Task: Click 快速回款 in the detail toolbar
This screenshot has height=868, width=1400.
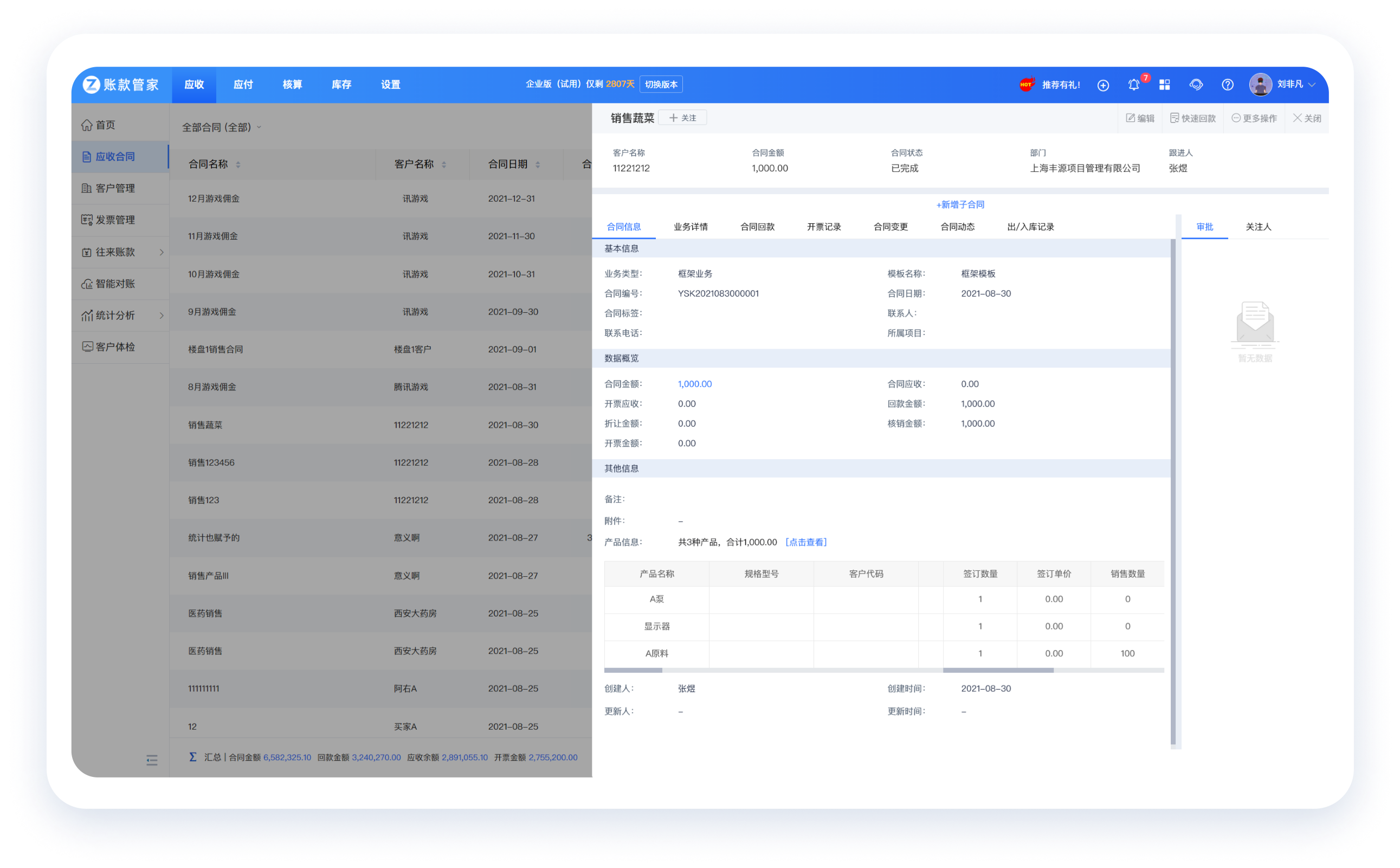Action: (x=1193, y=118)
